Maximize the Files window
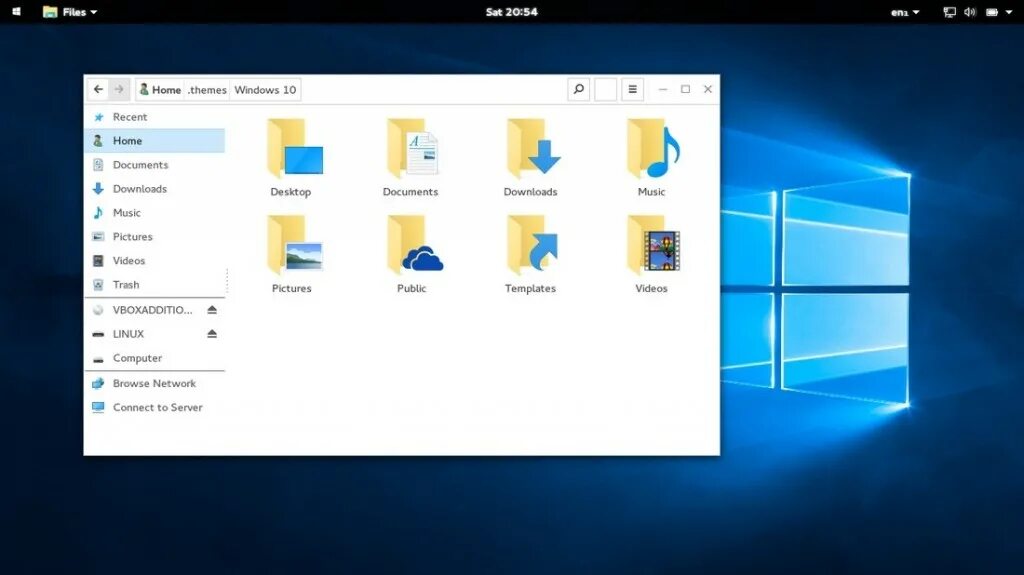Screen dimensions: 1024x575 pyautogui.click(x=685, y=90)
